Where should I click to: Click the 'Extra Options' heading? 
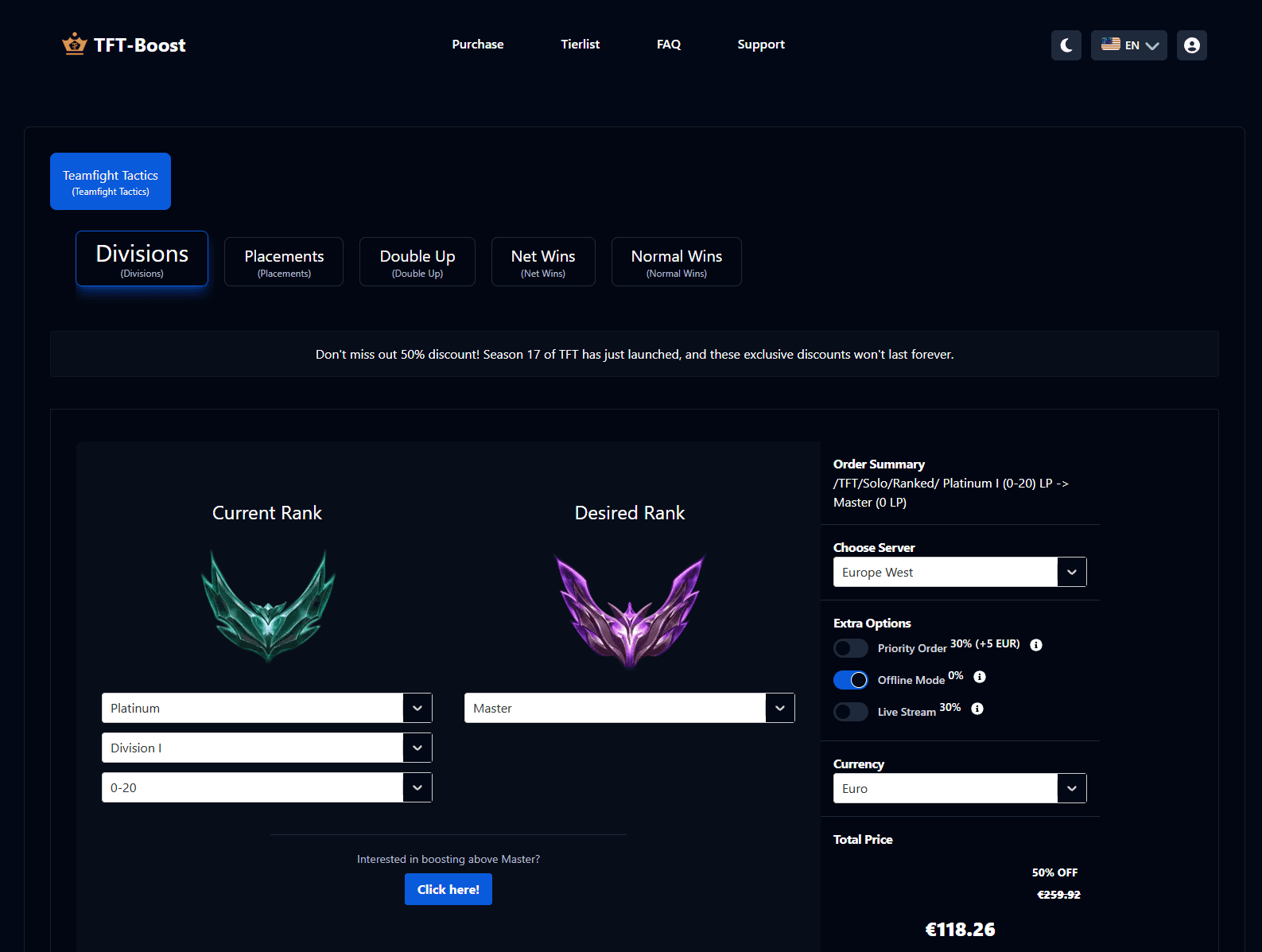pos(872,623)
